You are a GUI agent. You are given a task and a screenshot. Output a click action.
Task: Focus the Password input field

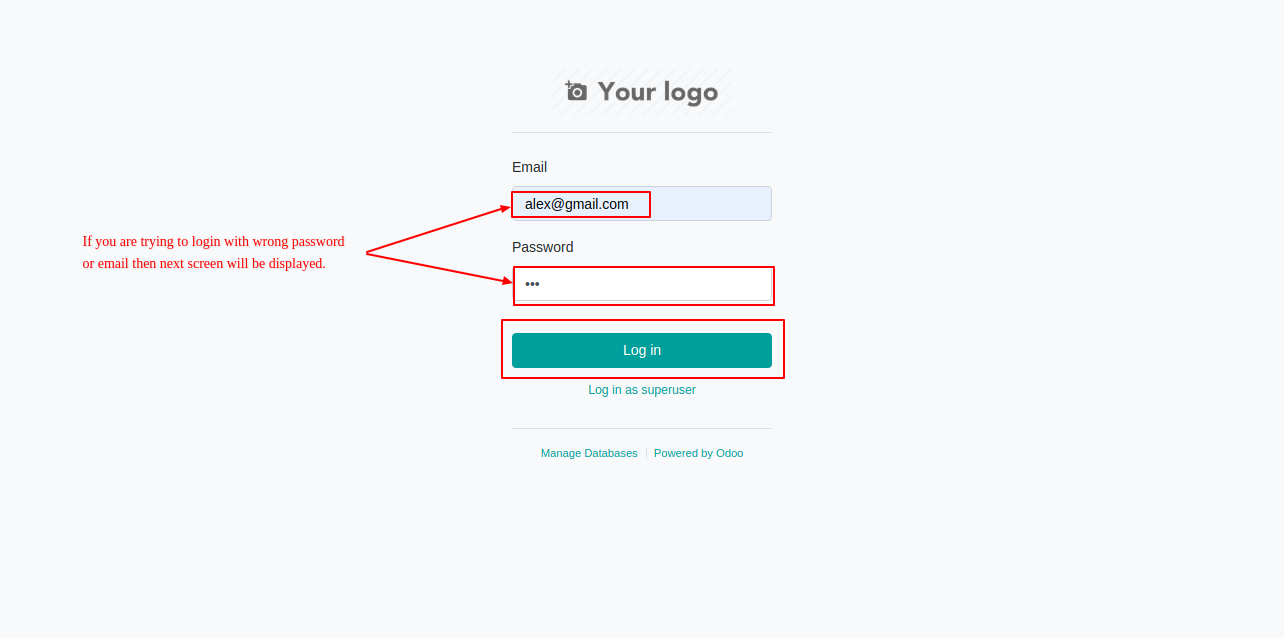642,284
